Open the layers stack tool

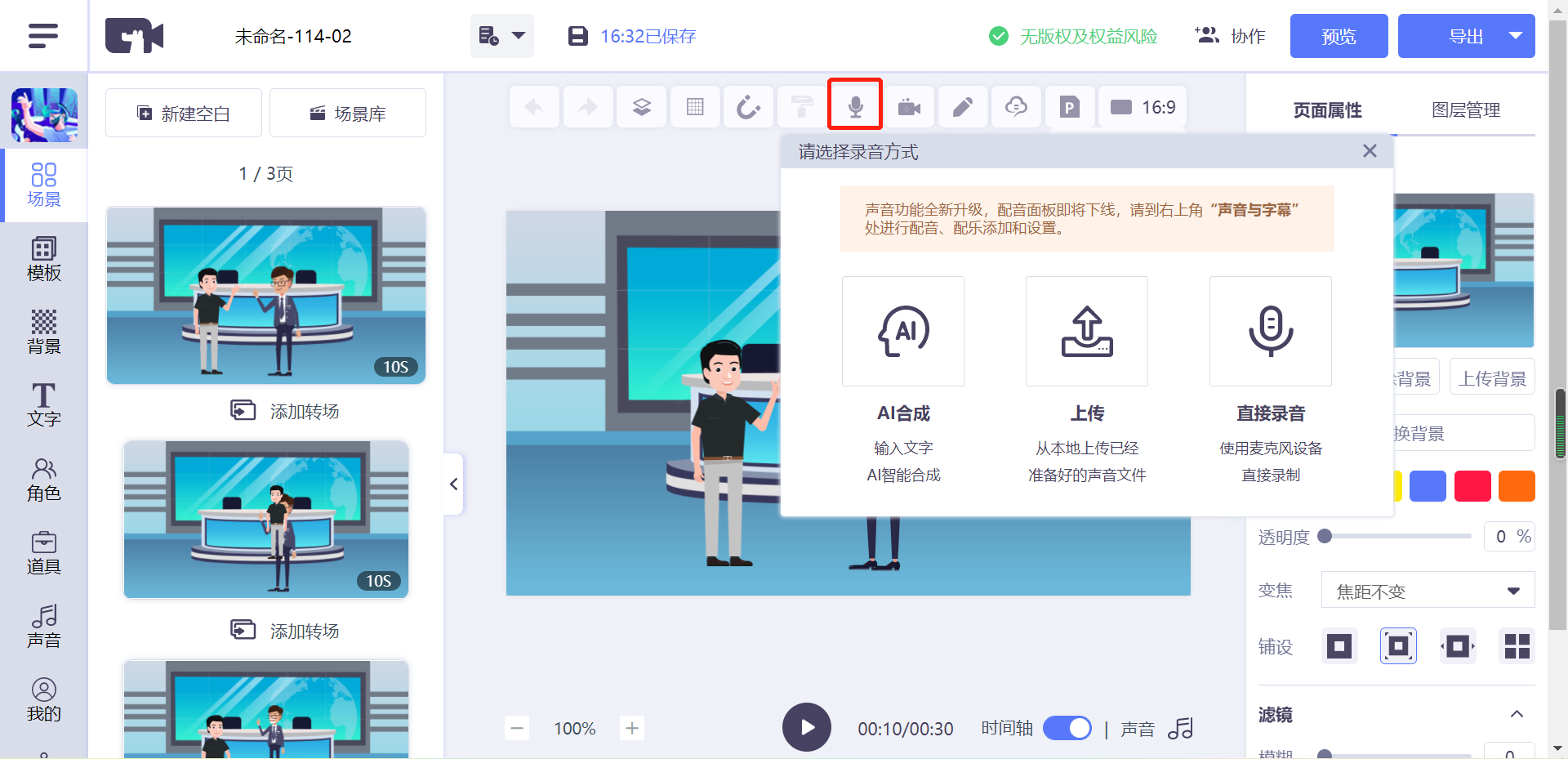point(642,107)
